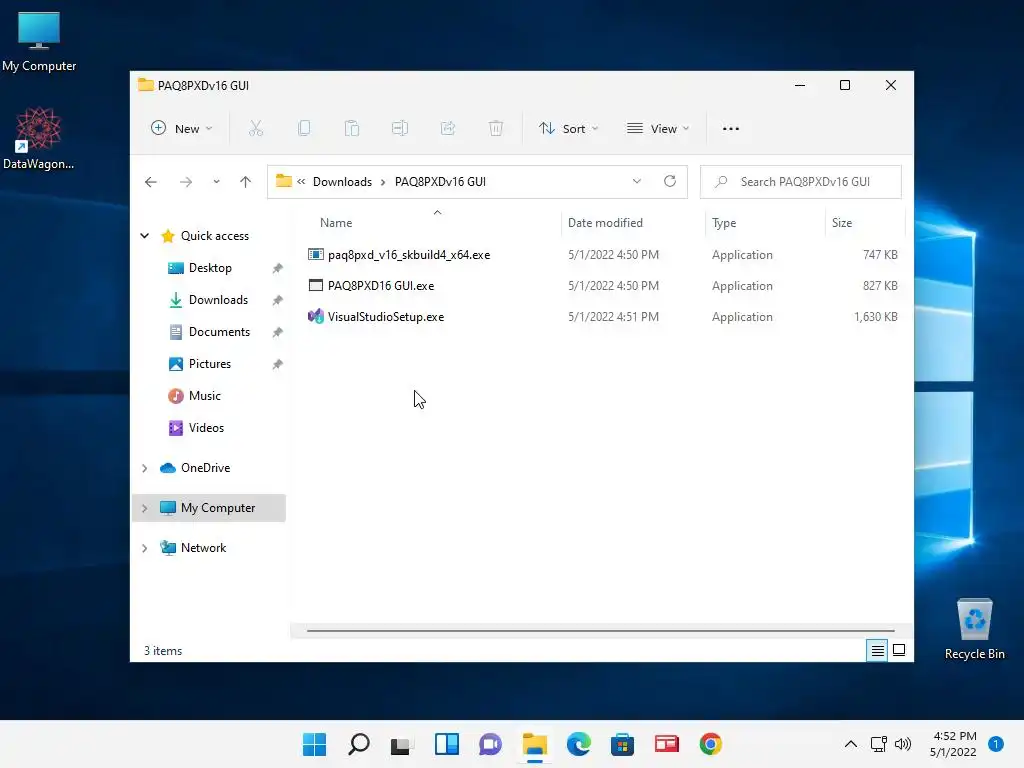Viewport: 1024px width, 768px height.
Task: Click Downloads breadcrumb in address bar
Action: tap(342, 182)
